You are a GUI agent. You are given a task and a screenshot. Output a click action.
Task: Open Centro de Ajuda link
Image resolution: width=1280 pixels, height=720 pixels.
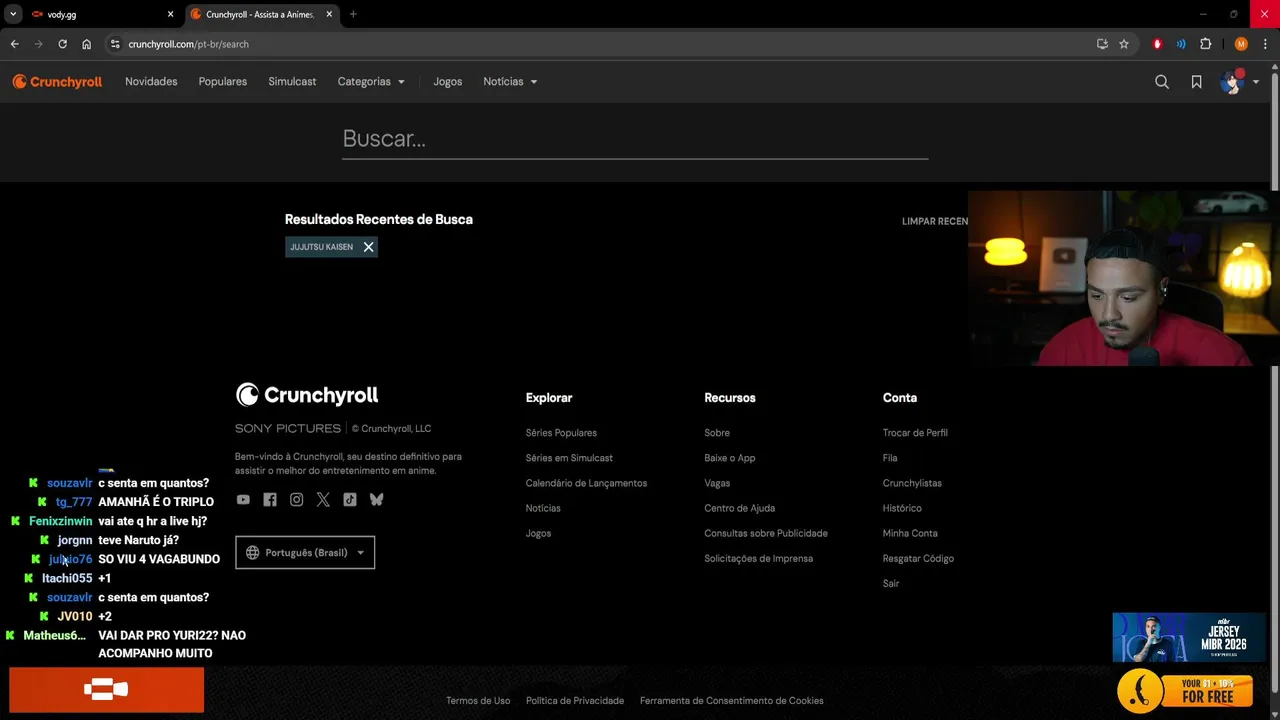[739, 508]
